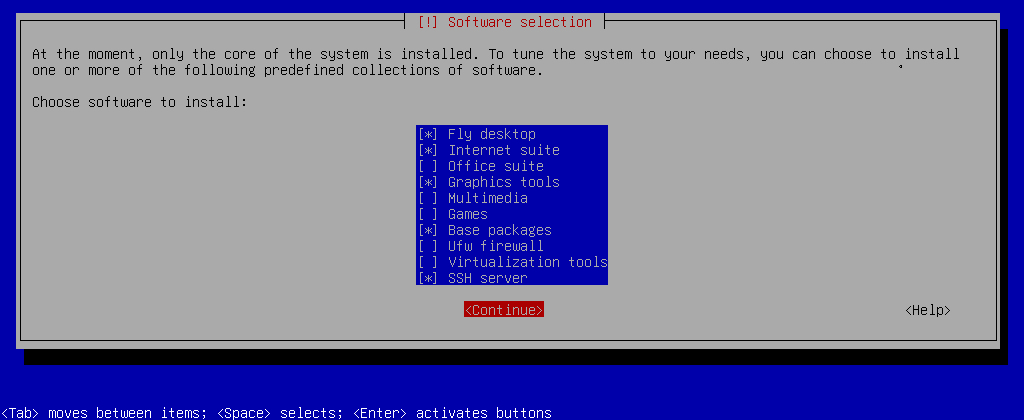Uncheck the Fly desktop checkbox
This screenshot has height=420, width=1024.
click(x=428, y=134)
